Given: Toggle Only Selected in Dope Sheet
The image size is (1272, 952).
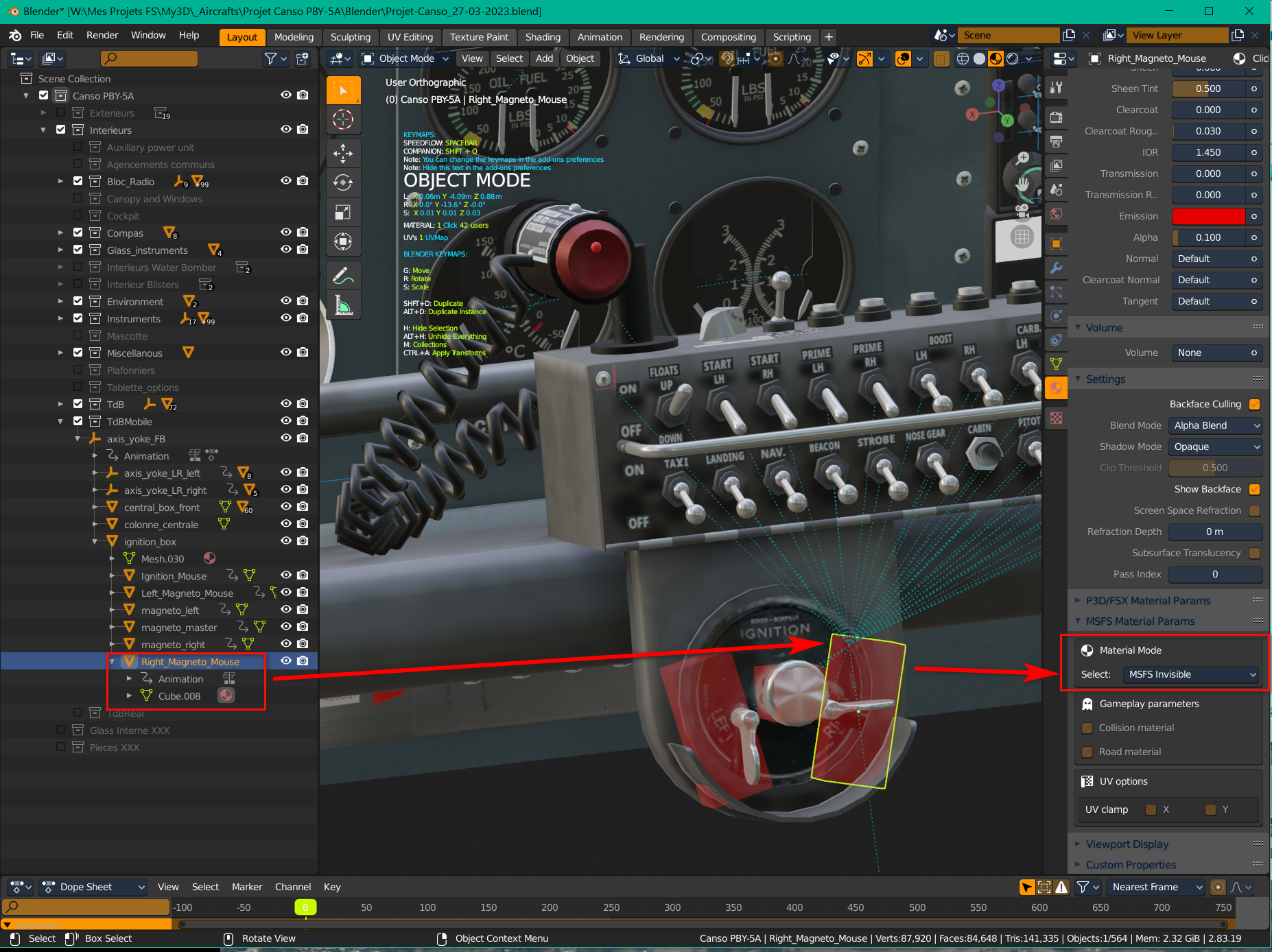Looking at the screenshot, I should 1026,888.
